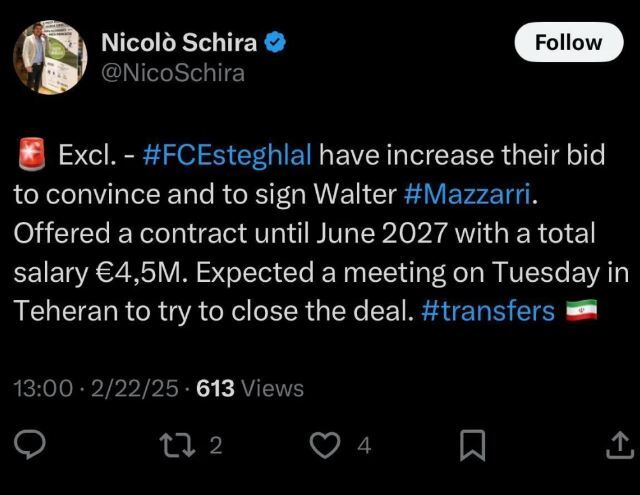
Task: Click the 13:00 · 2/22/25 timestamp
Action: pos(96,388)
